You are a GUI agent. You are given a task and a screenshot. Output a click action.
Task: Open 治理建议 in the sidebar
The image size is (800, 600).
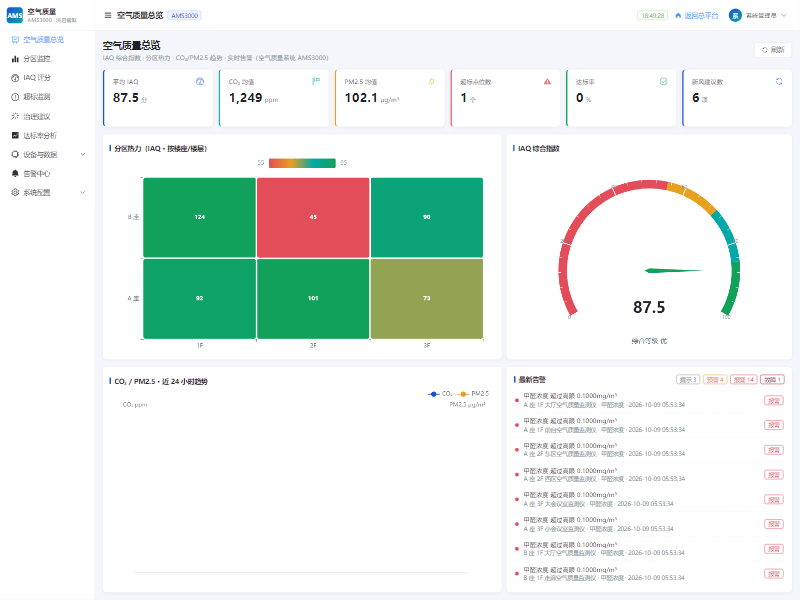click(47, 116)
